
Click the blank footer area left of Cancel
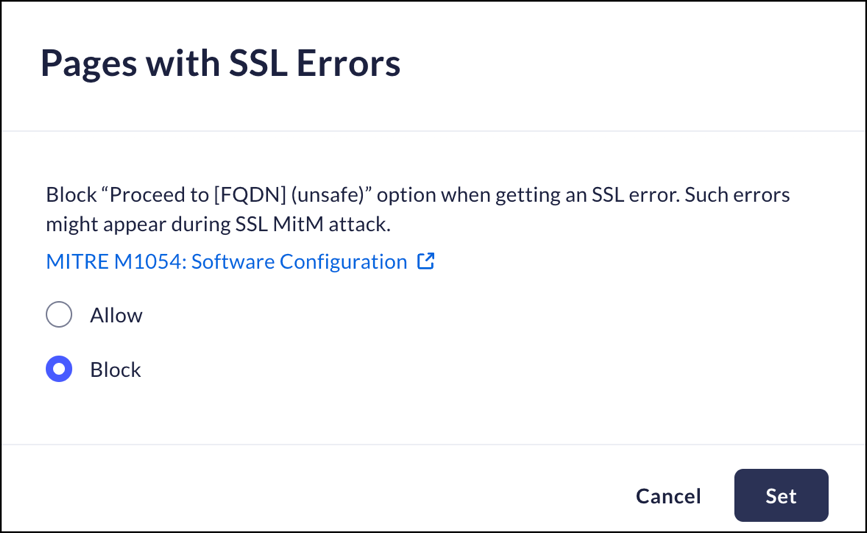(300, 490)
